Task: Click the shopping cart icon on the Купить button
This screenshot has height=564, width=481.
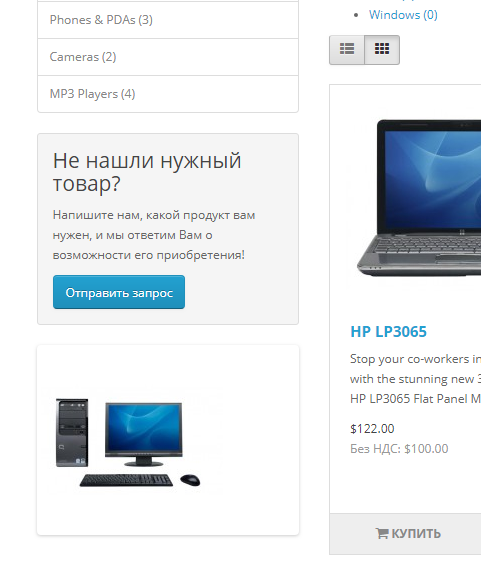Action: pyautogui.click(x=382, y=533)
